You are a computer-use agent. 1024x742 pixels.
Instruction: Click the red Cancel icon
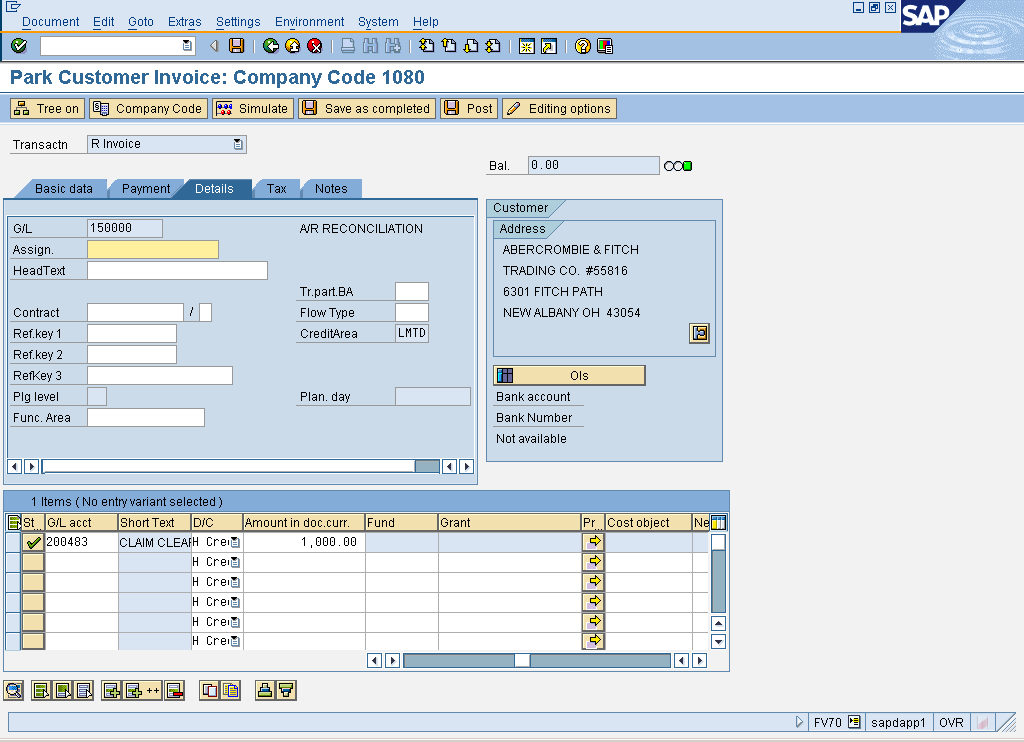[x=315, y=46]
